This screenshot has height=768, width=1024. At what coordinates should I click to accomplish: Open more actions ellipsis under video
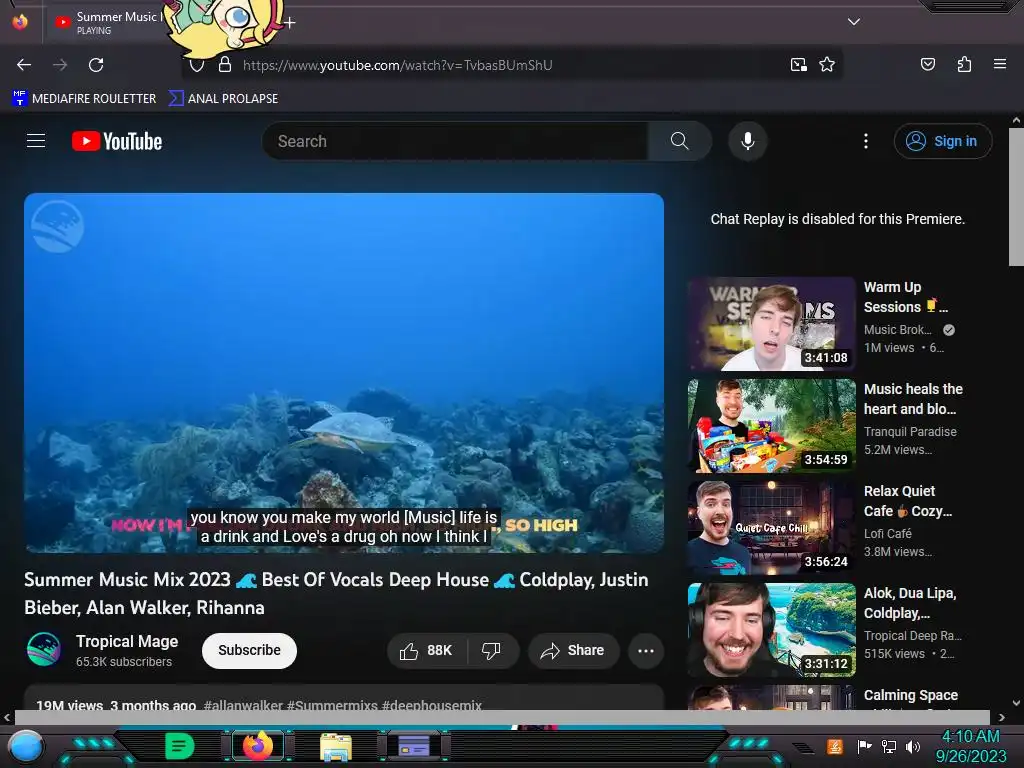pos(646,650)
